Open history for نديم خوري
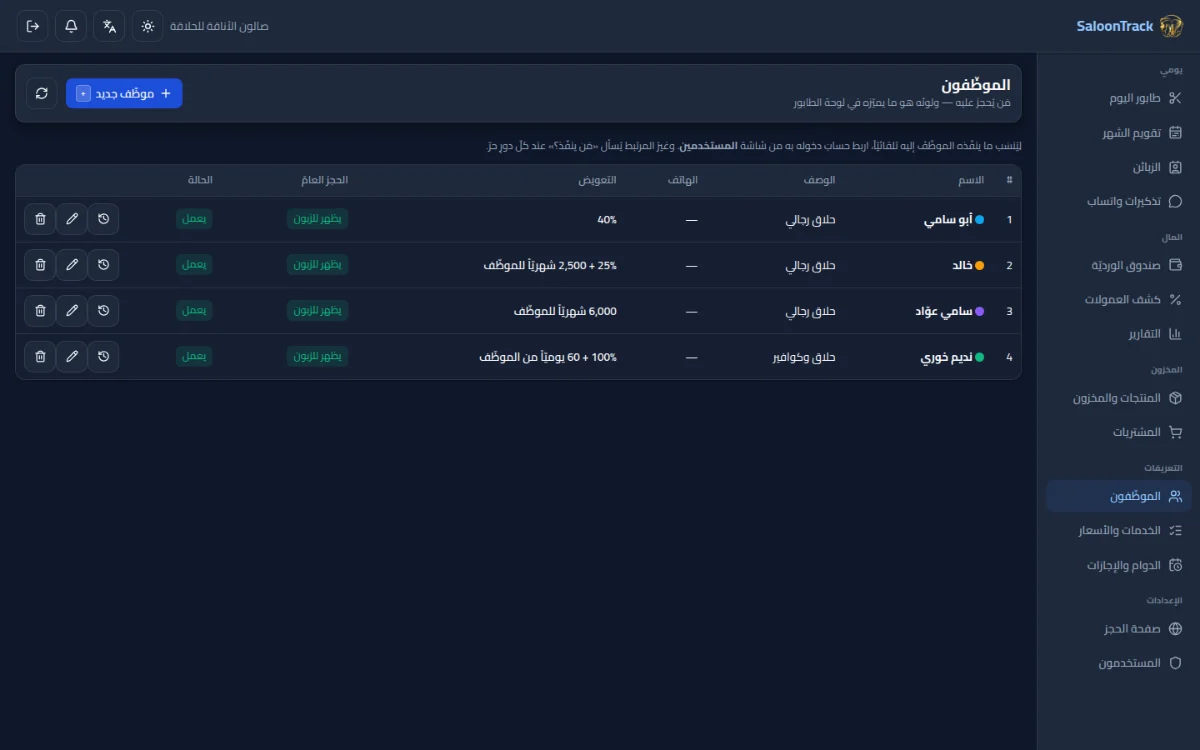The width and height of the screenshot is (1200, 750). pos(103,357)
